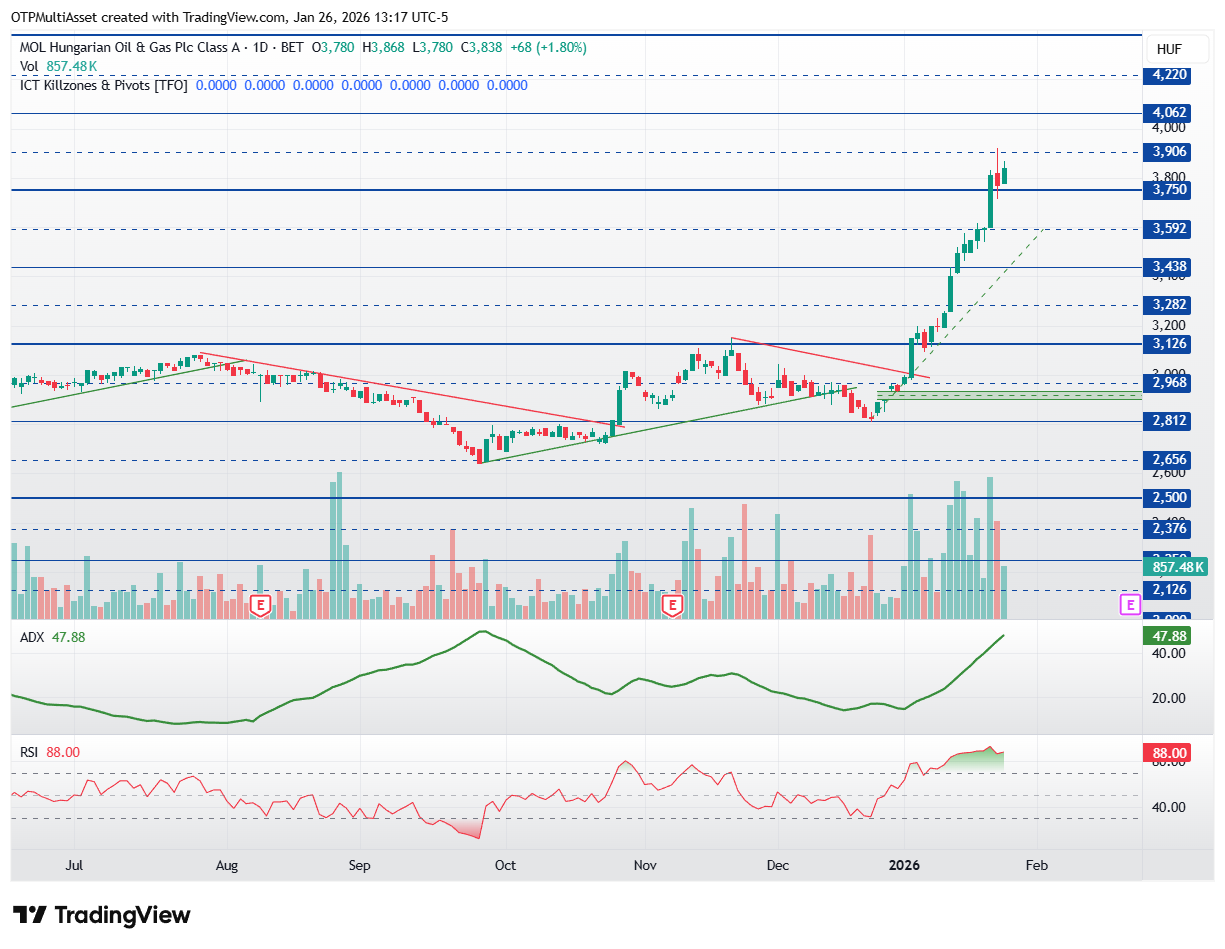Screen dimensions: 1225x949
Task: Click the 3,750 price level label
Action: tap(1169, 190)
